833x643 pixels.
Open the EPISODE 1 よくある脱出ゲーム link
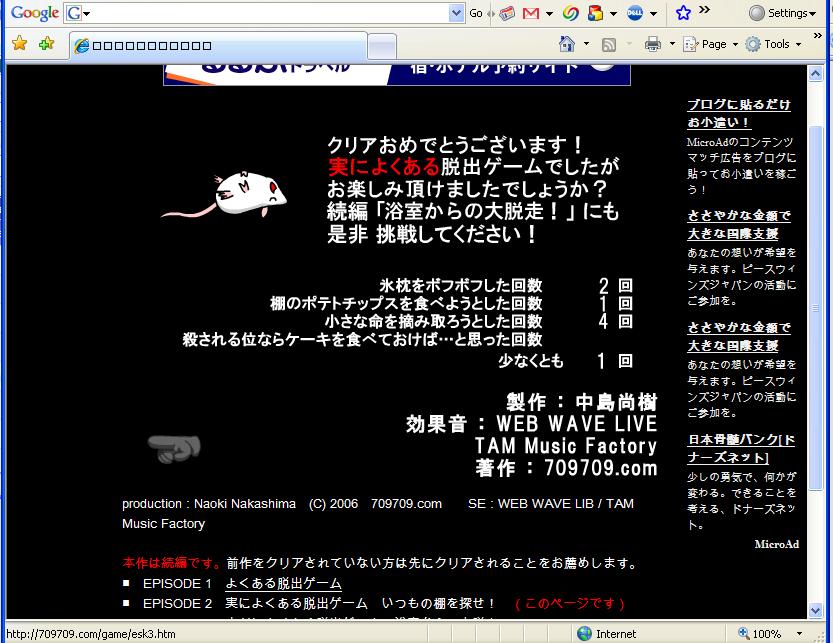[283, 583]
